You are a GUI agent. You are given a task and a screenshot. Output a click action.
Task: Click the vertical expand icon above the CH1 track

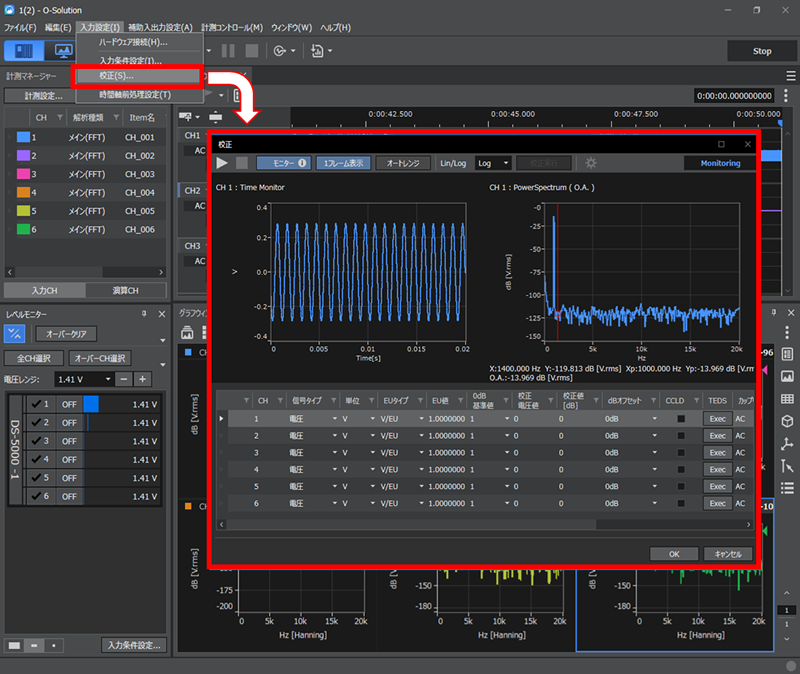[x=216, y=117]
